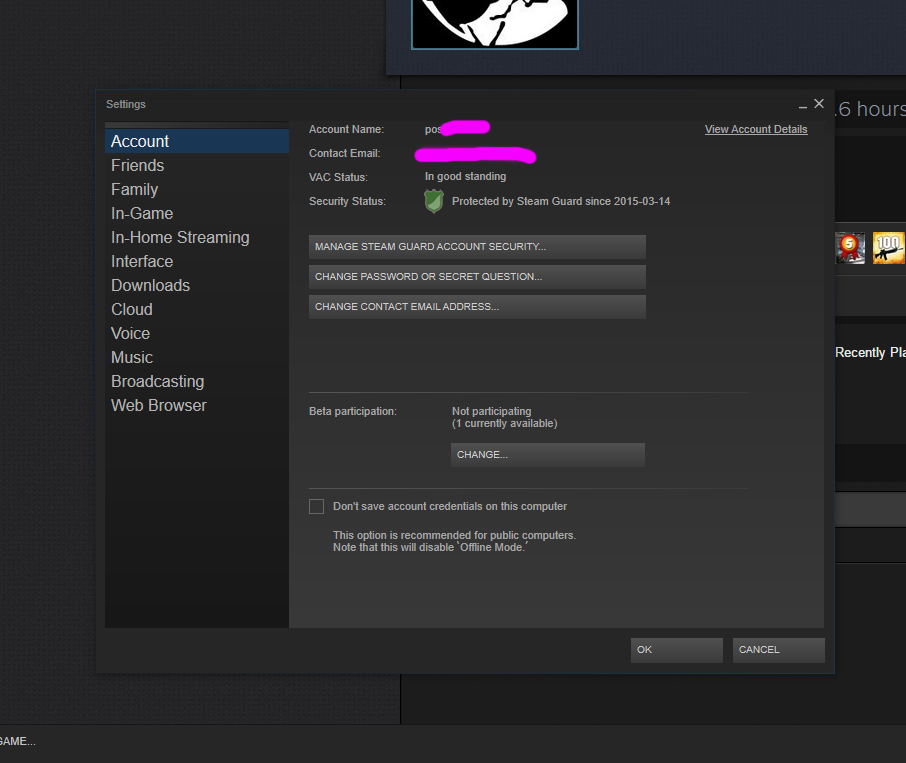
Task: Open the View Account Details link
Action: pos(756,129)
